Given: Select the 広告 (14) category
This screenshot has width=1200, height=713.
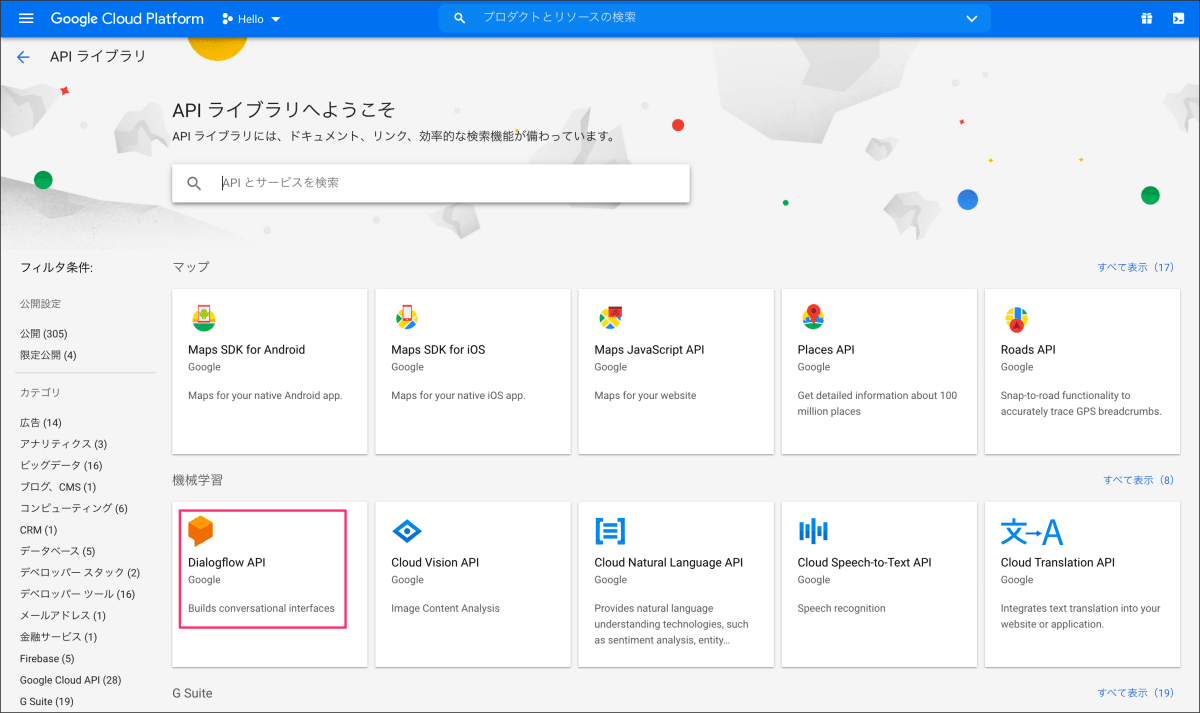Looking at the screenshot, I should click(x=40, y=422).
